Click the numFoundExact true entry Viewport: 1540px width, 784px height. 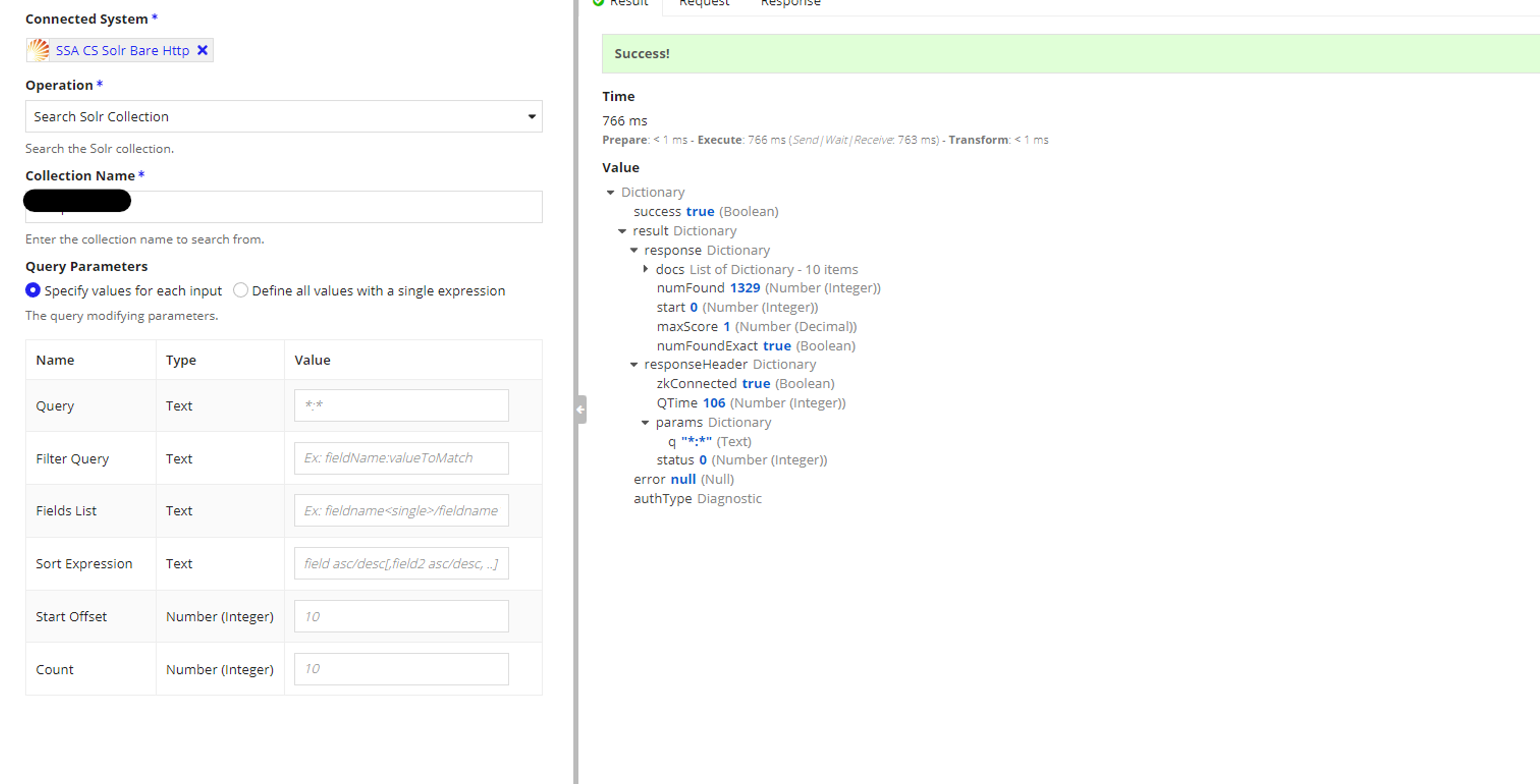[756, 346]
